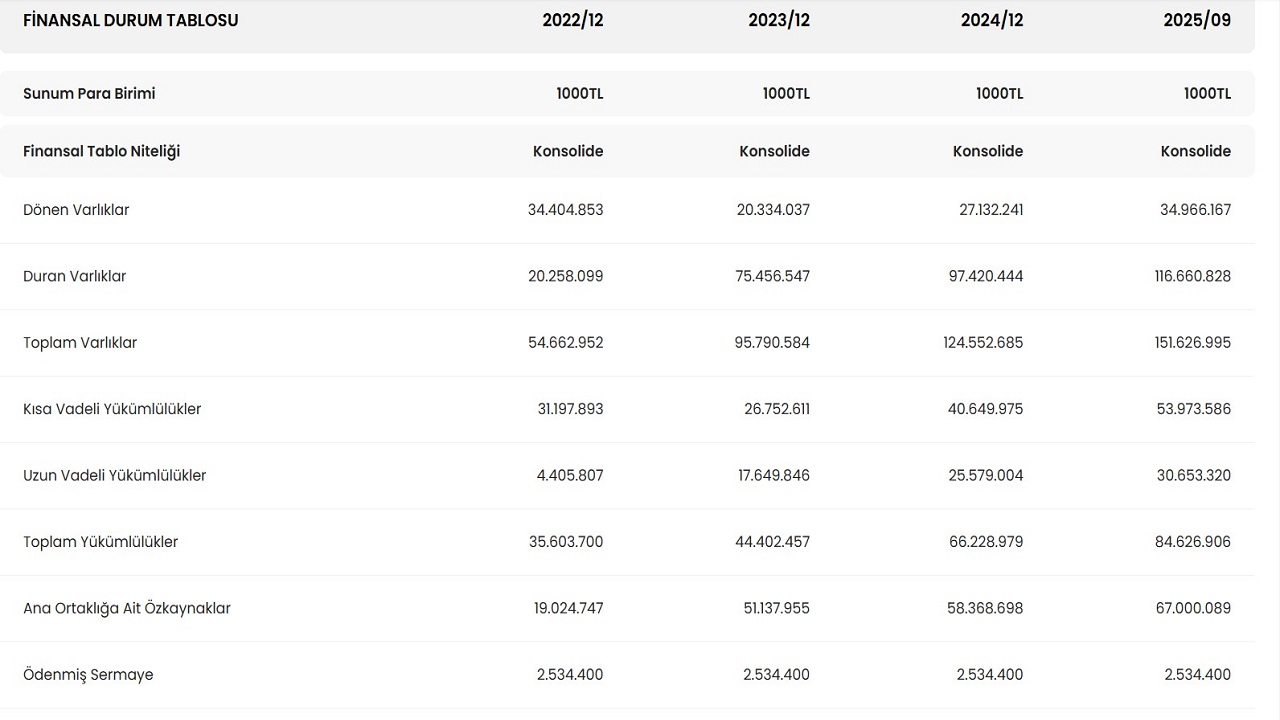This screenshot has height=720, width=1280.
Task: Select the Uzun Vadeli Yükümlülükler label
Action: click(x=115, y=475)
